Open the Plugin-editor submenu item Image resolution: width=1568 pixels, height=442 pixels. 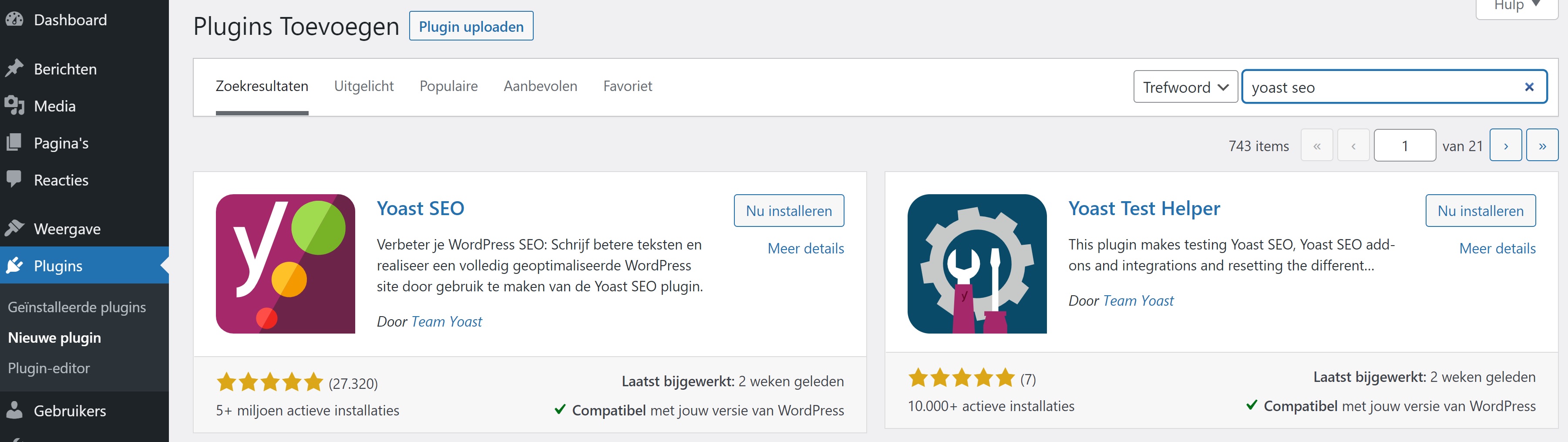49,368
